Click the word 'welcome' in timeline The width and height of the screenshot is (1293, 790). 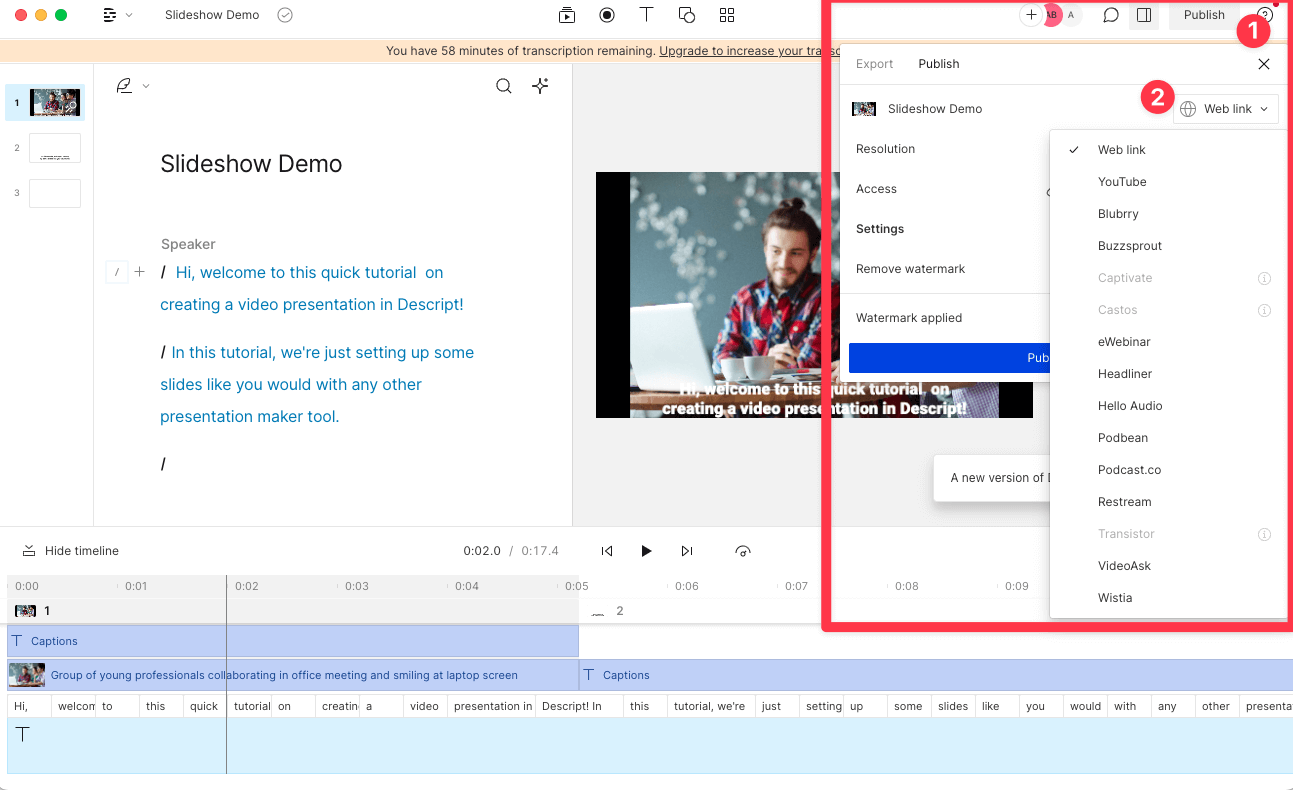point(76,706)
